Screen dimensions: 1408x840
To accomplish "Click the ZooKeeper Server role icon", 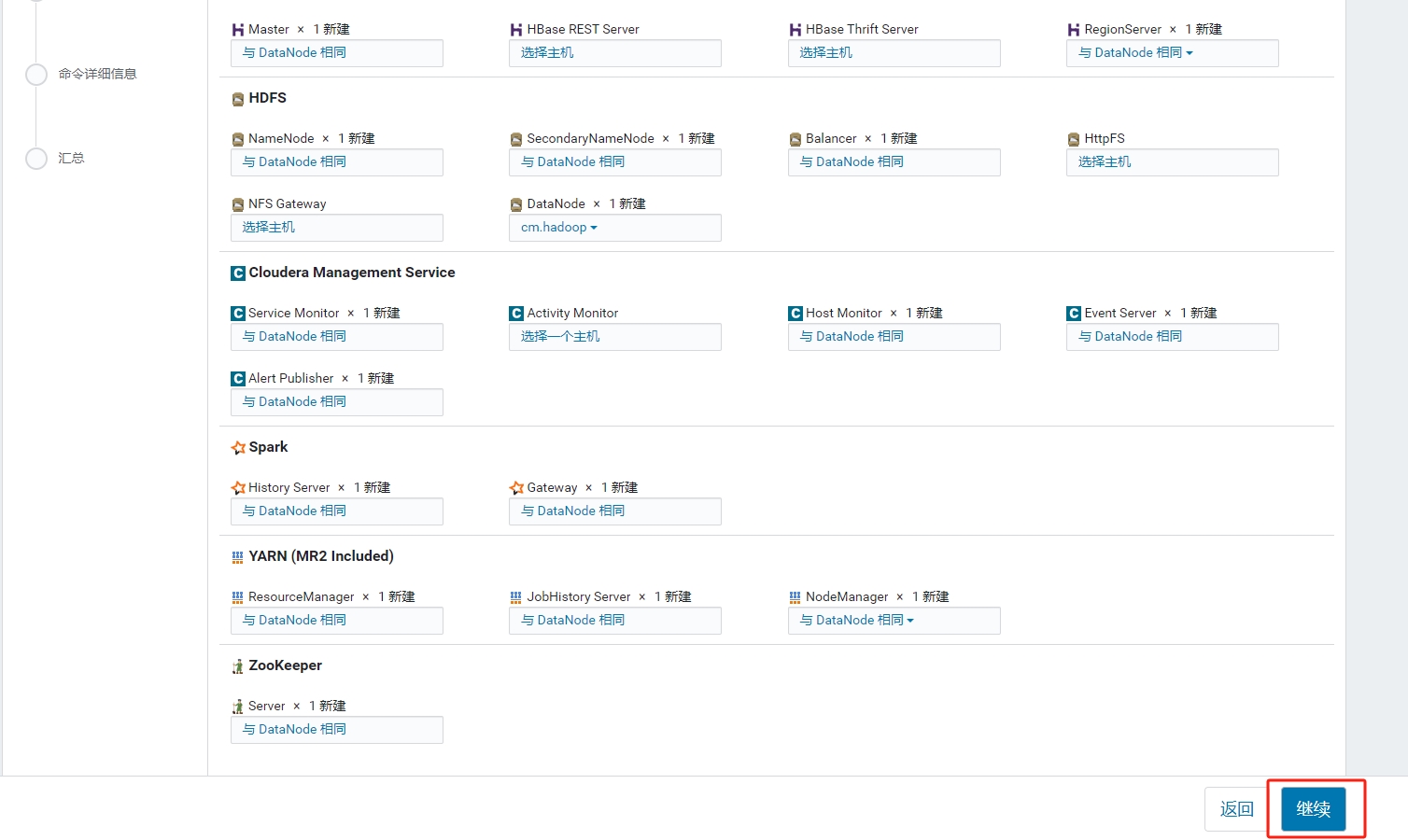I will 238,707.
